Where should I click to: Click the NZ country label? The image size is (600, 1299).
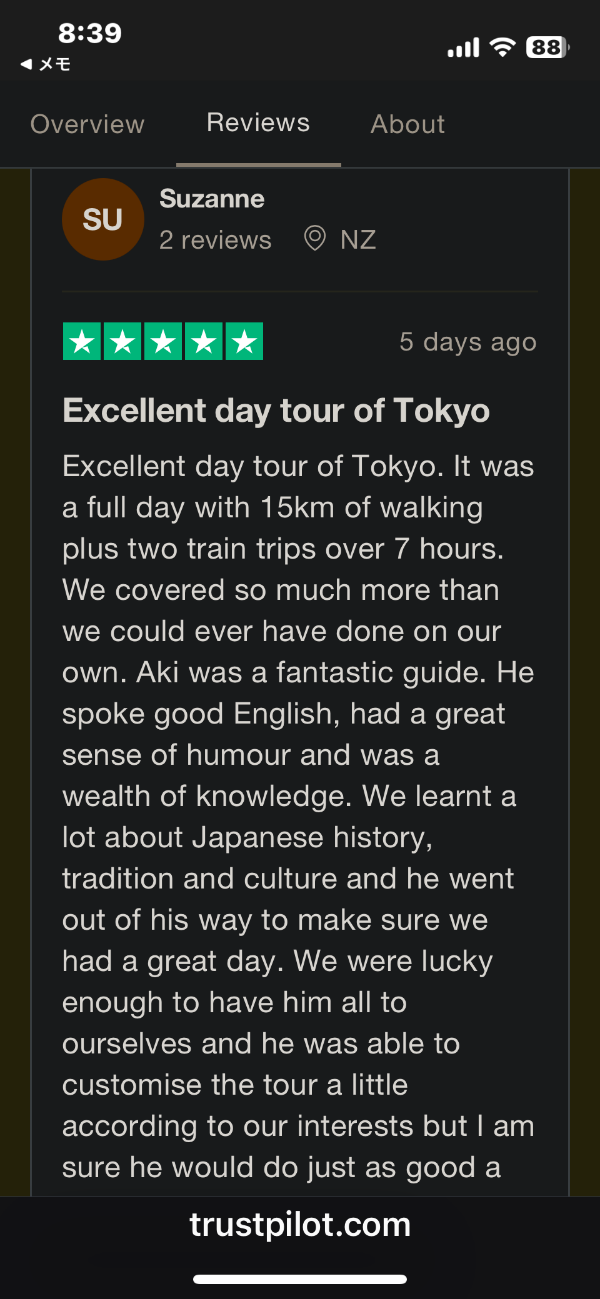click(358, 240)
